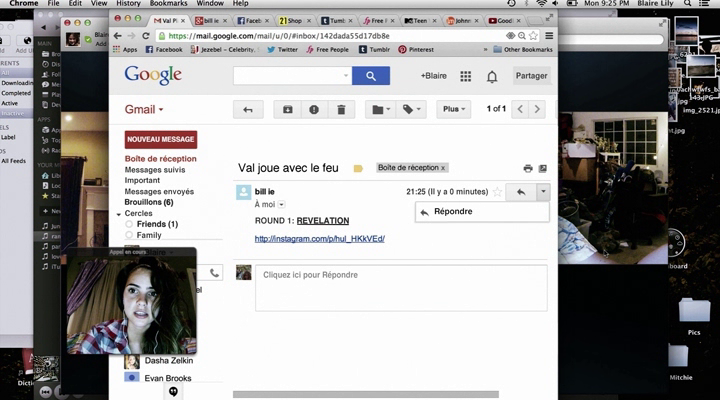Screen dimensions: 720x400
Task: Open search options dropdown arrow
Action: click(346, 76)
